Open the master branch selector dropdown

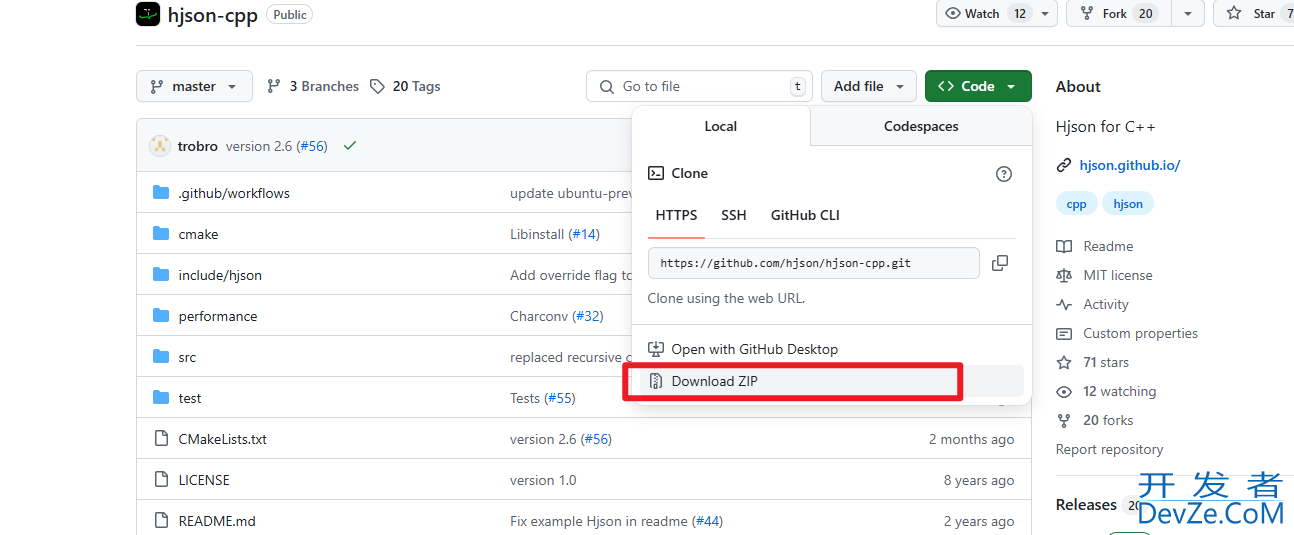coord(194,86)
